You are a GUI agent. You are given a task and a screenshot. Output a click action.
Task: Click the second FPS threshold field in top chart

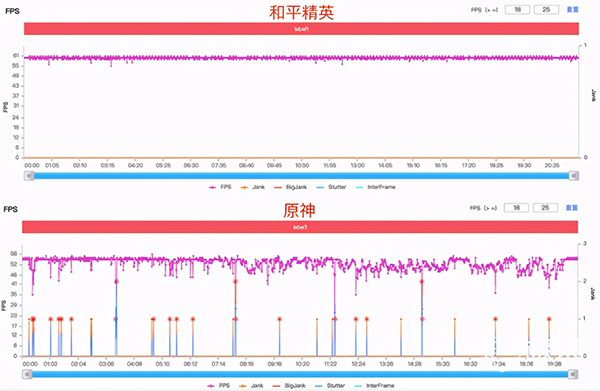tap(546, 10)
